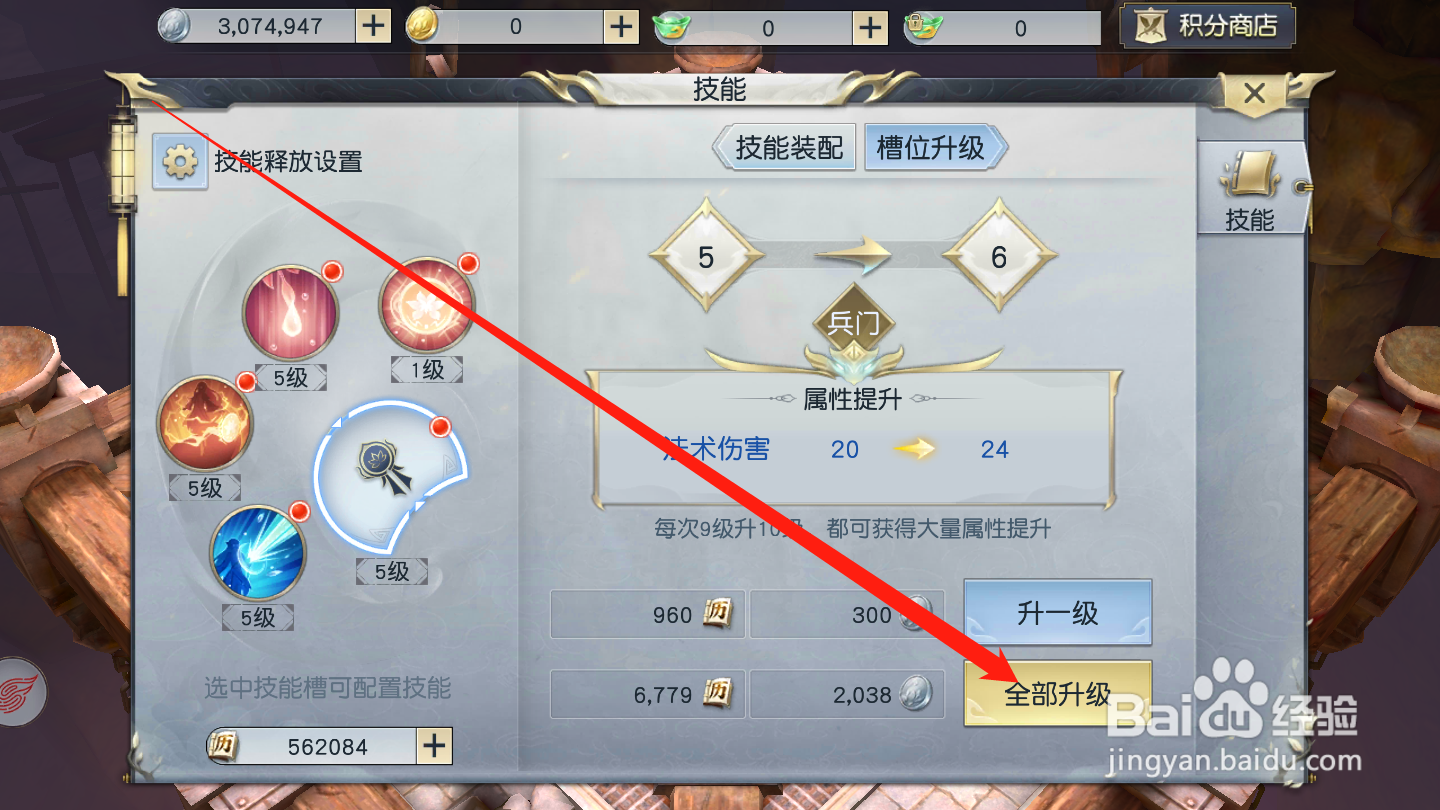This screenshot has width=1440, height=810.
Task: Select the red flower skill at level 1
Action: pos(427,305)
